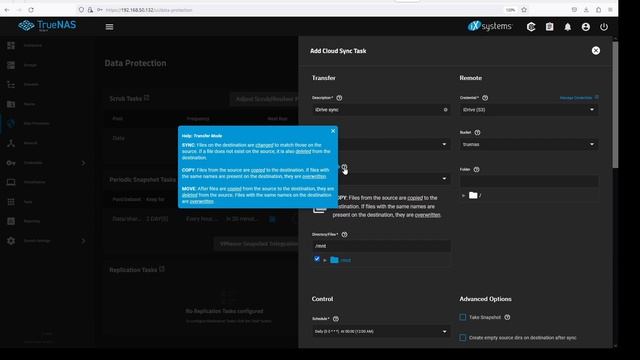Expand the Credentials sidebar submenu arrow

click(x=83, y=163)
